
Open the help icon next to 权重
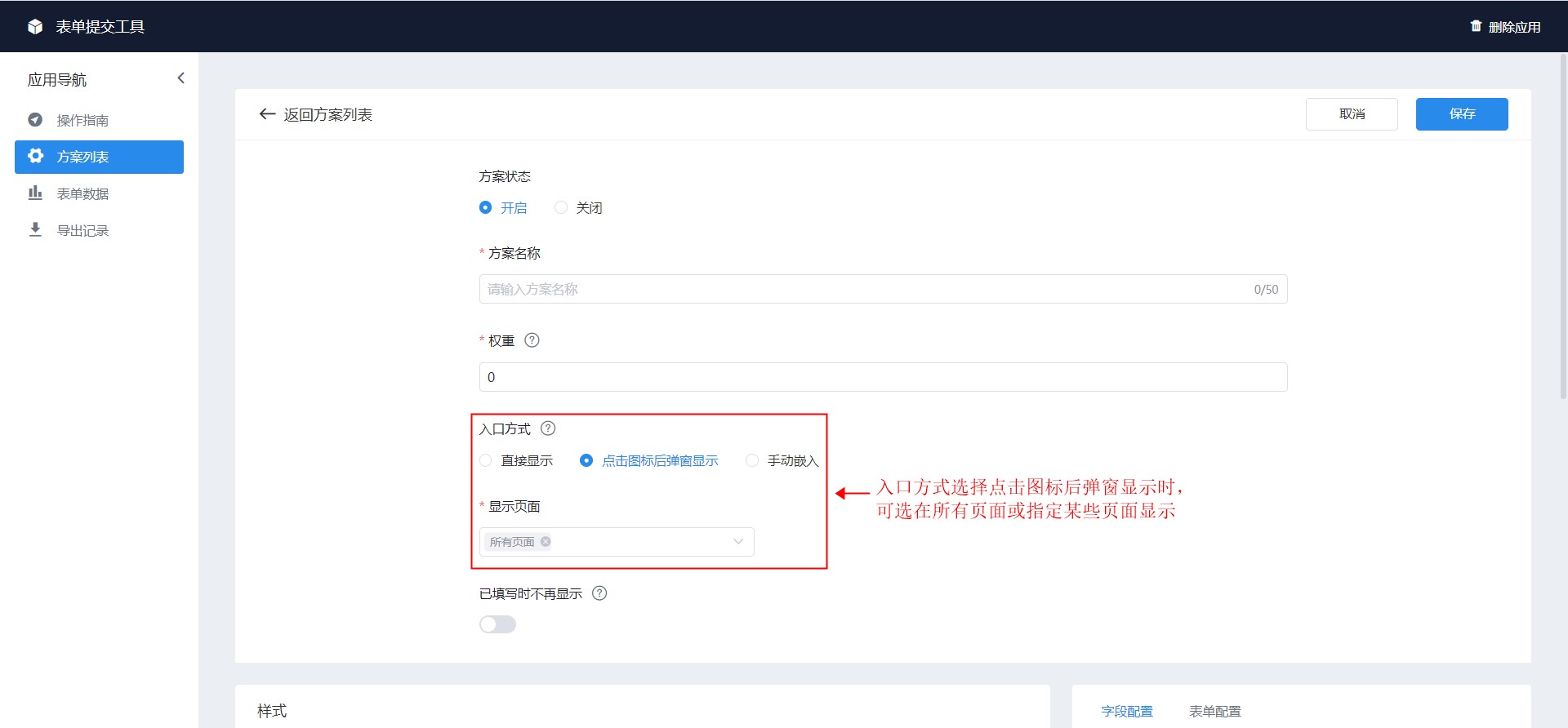532,340
